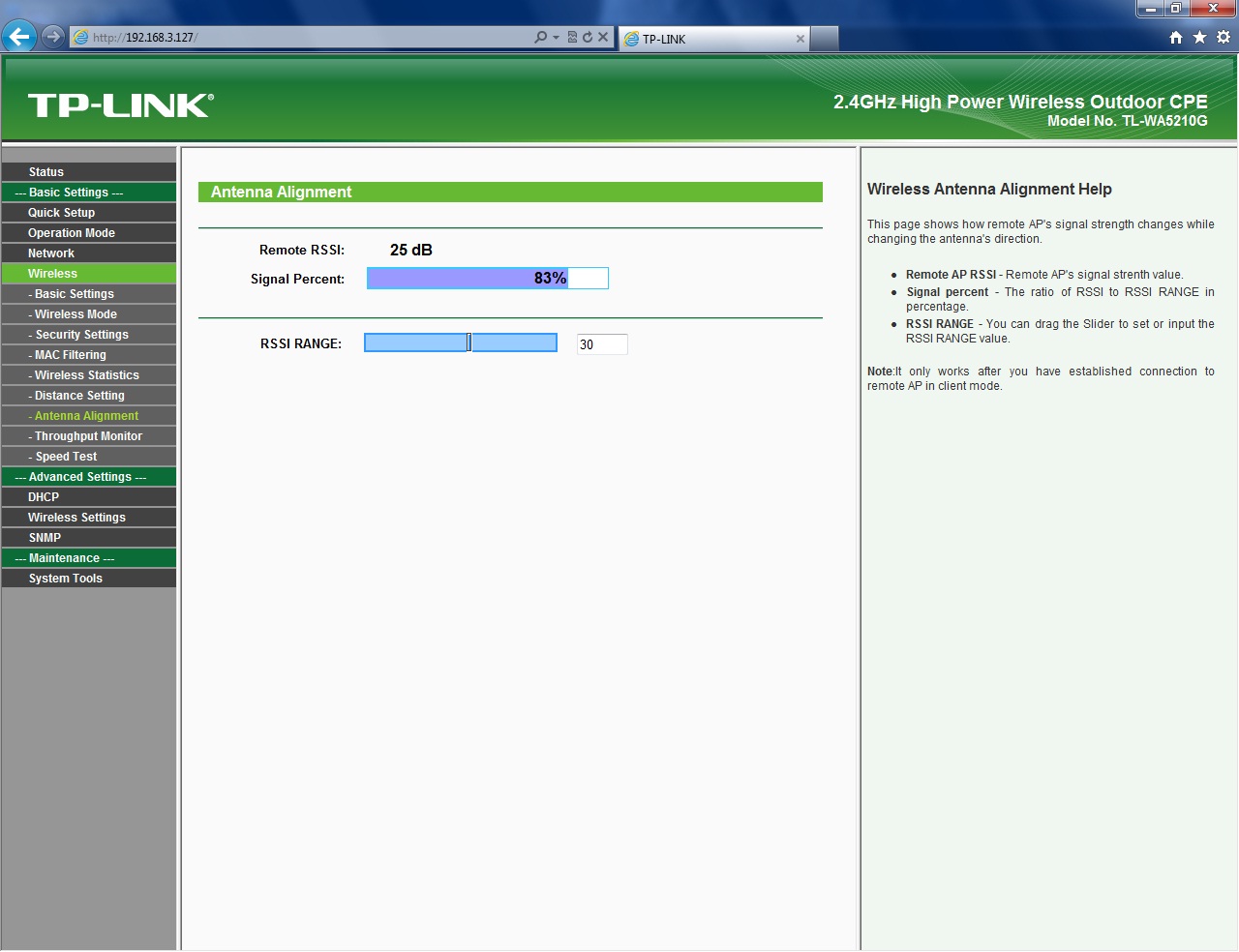
Task: Open MAC Filtering submenu
Action: pyautogui.click(x=89, y=355)
